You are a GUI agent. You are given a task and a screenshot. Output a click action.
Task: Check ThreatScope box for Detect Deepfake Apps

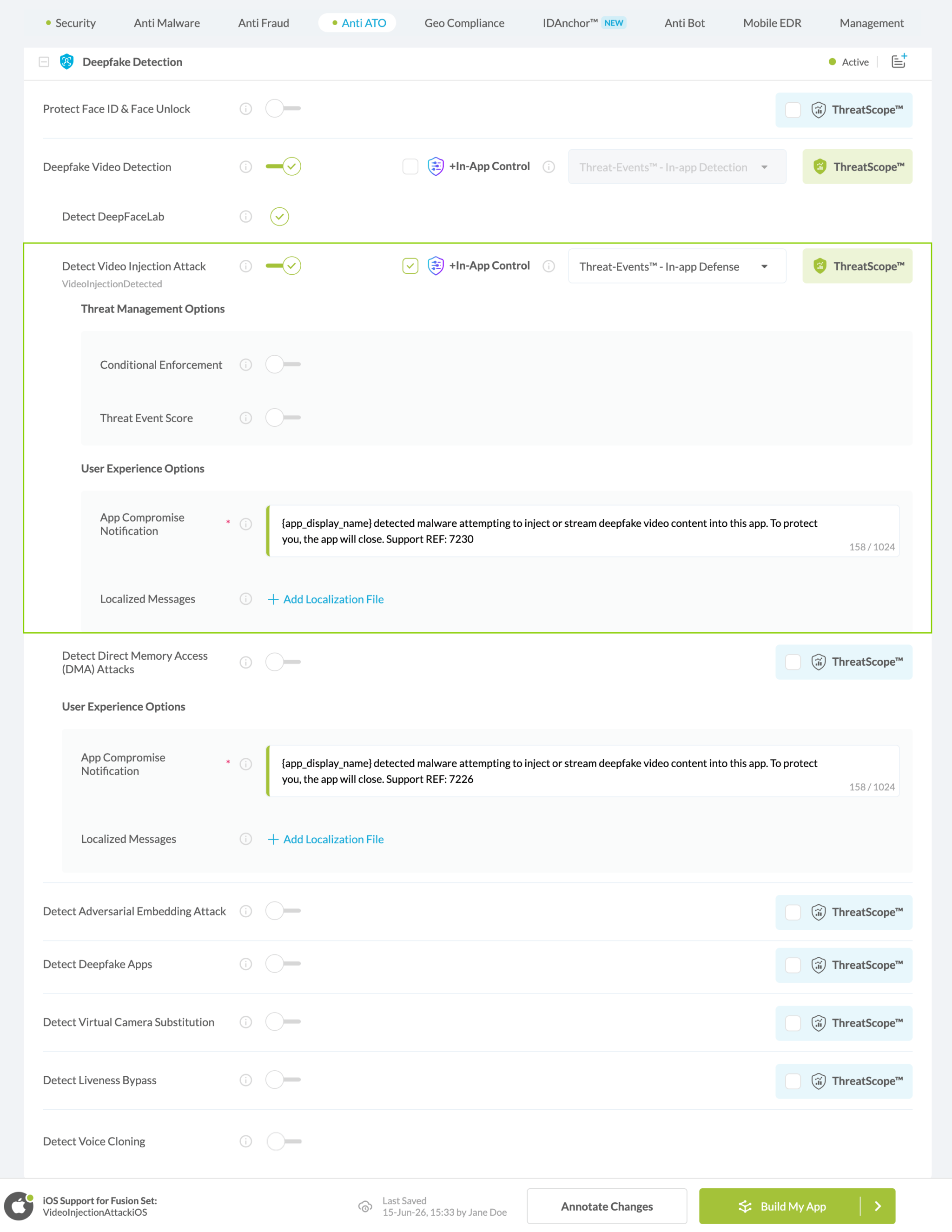tap(793, 965)
